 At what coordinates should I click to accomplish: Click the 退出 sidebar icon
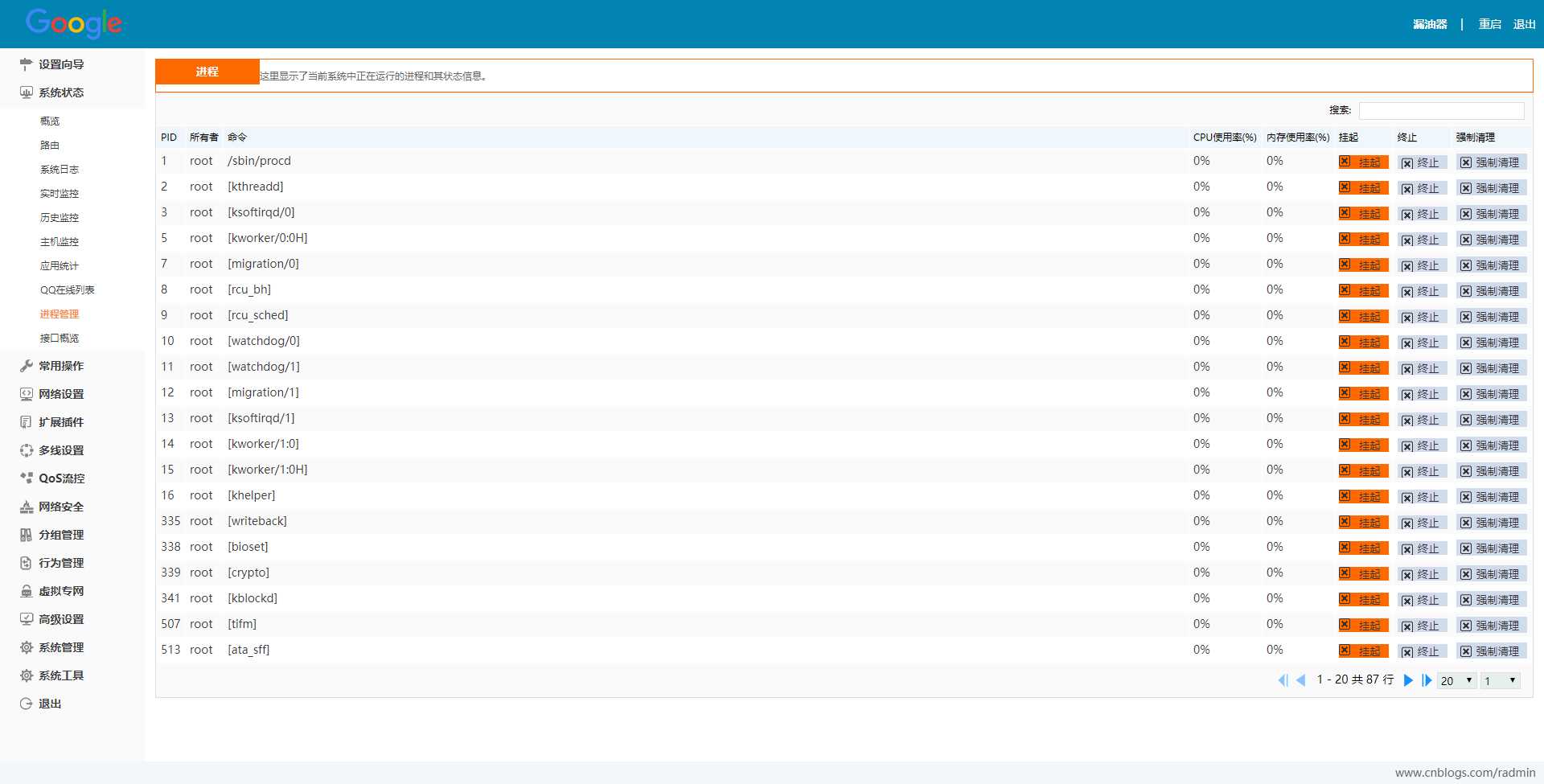(27, 704)
